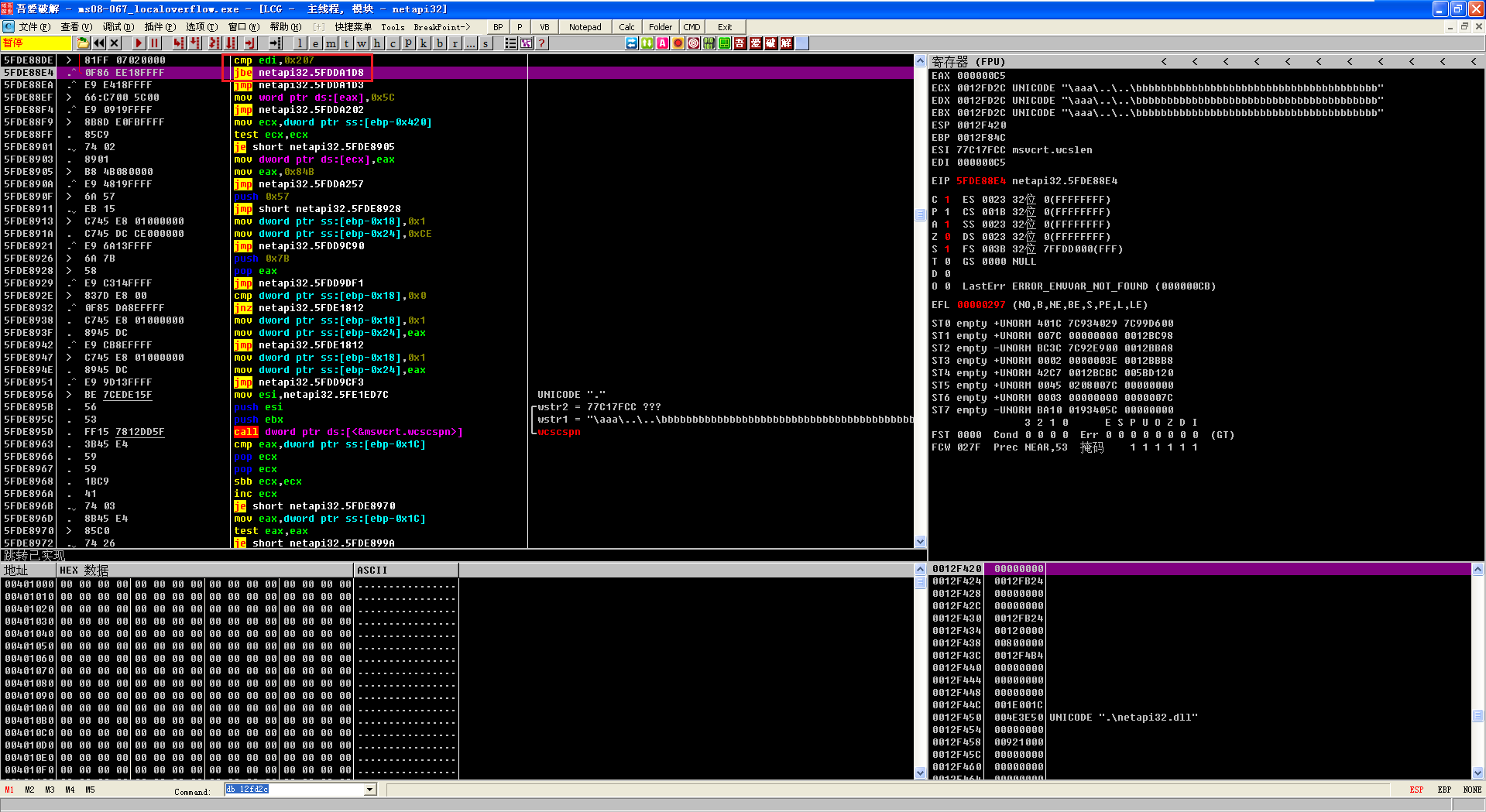Switch to memory dump M3
The height and width of the screenshot is (812, 1486).
pos(50,790)
